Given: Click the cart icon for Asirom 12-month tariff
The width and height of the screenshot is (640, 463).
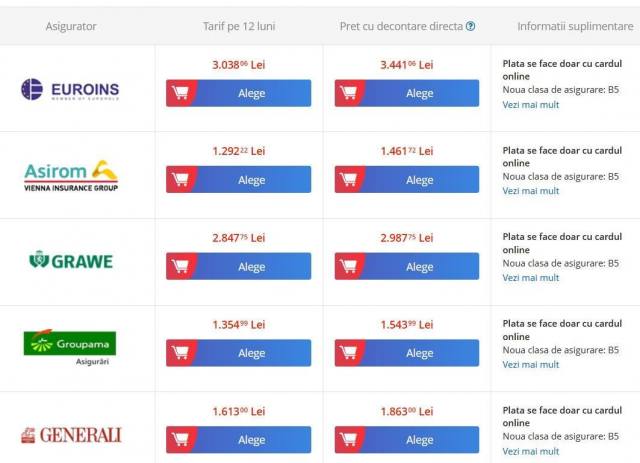Looking at the screenshot, I should pyautogui.click(x=180, y=180).
